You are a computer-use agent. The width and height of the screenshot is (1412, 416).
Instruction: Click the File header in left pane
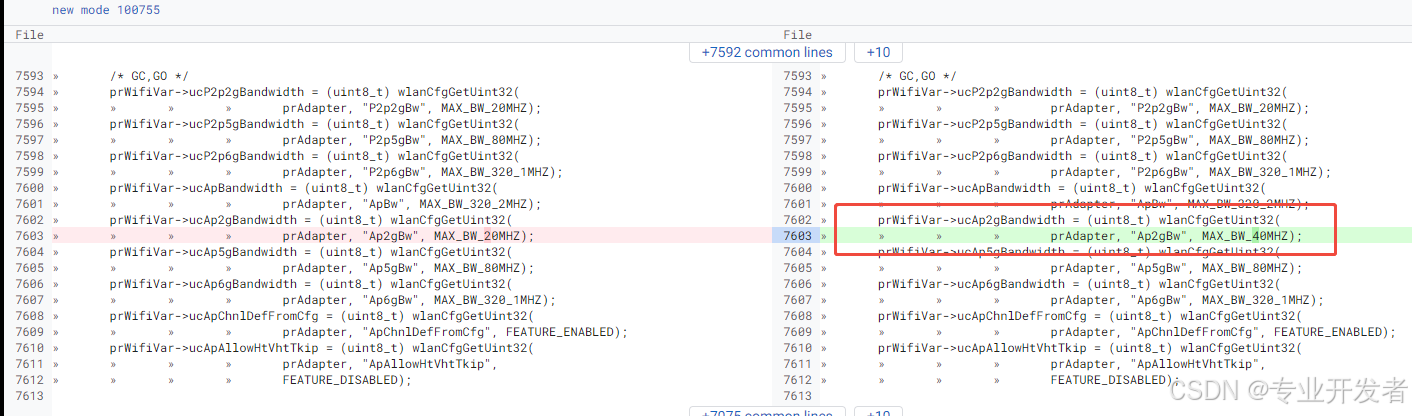29,35
